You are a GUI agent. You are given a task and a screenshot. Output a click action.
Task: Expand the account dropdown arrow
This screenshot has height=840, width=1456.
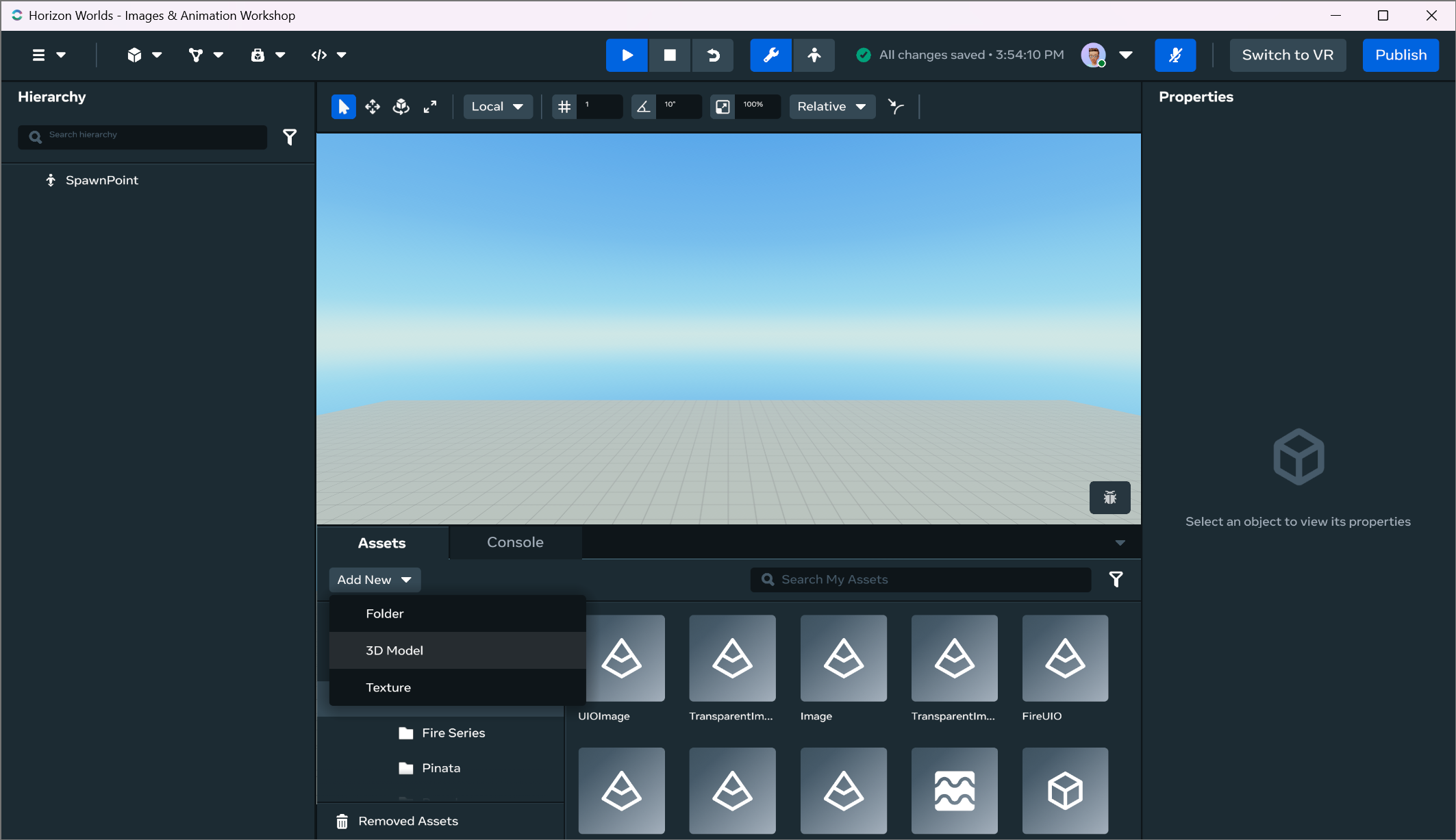[1126, 55]
